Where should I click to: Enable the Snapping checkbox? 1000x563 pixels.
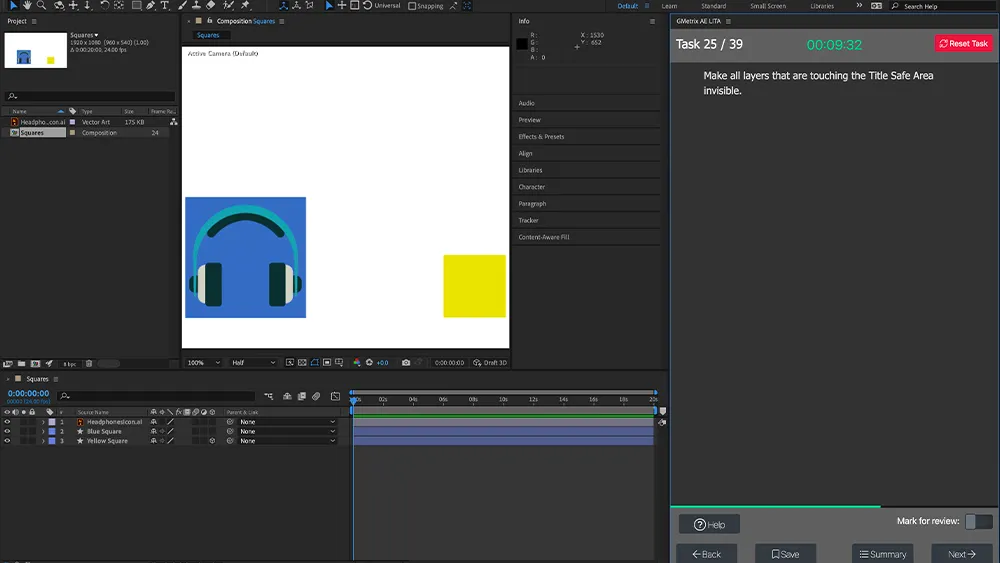[412, 6]
